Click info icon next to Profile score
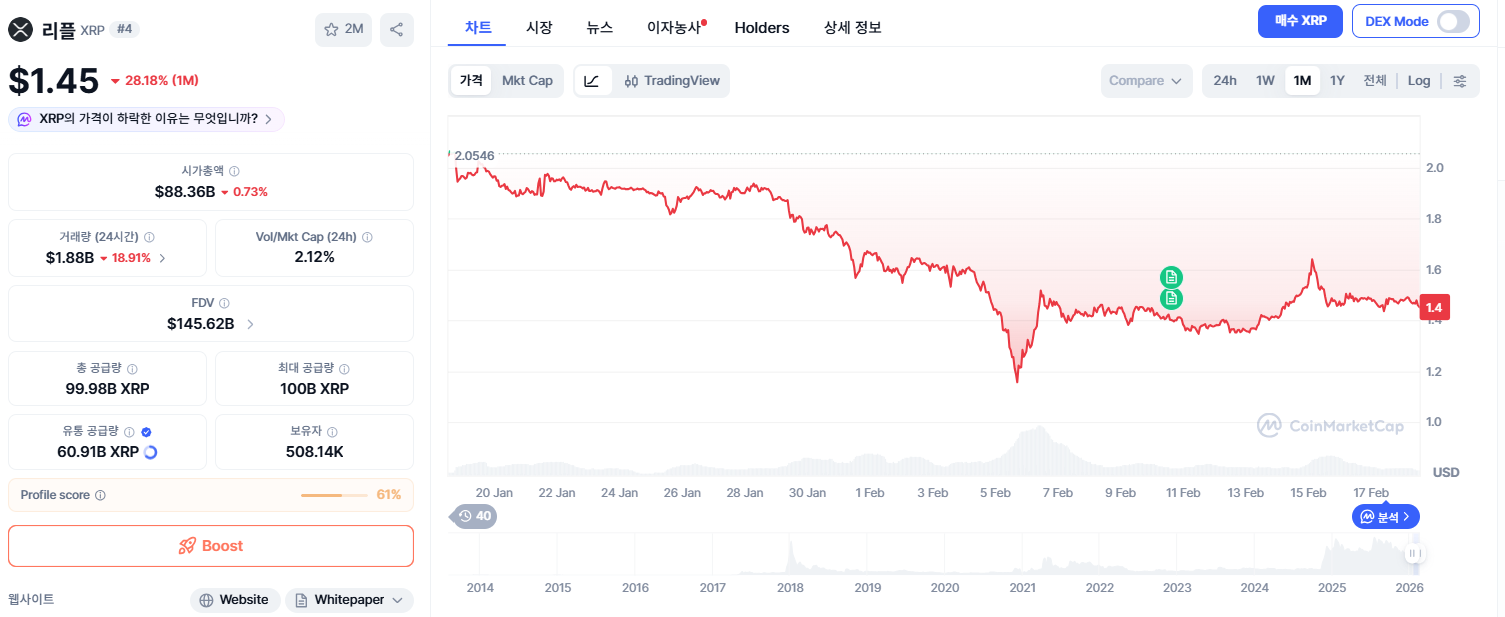Screen dimensions: 1505x617 coord(100,495)
